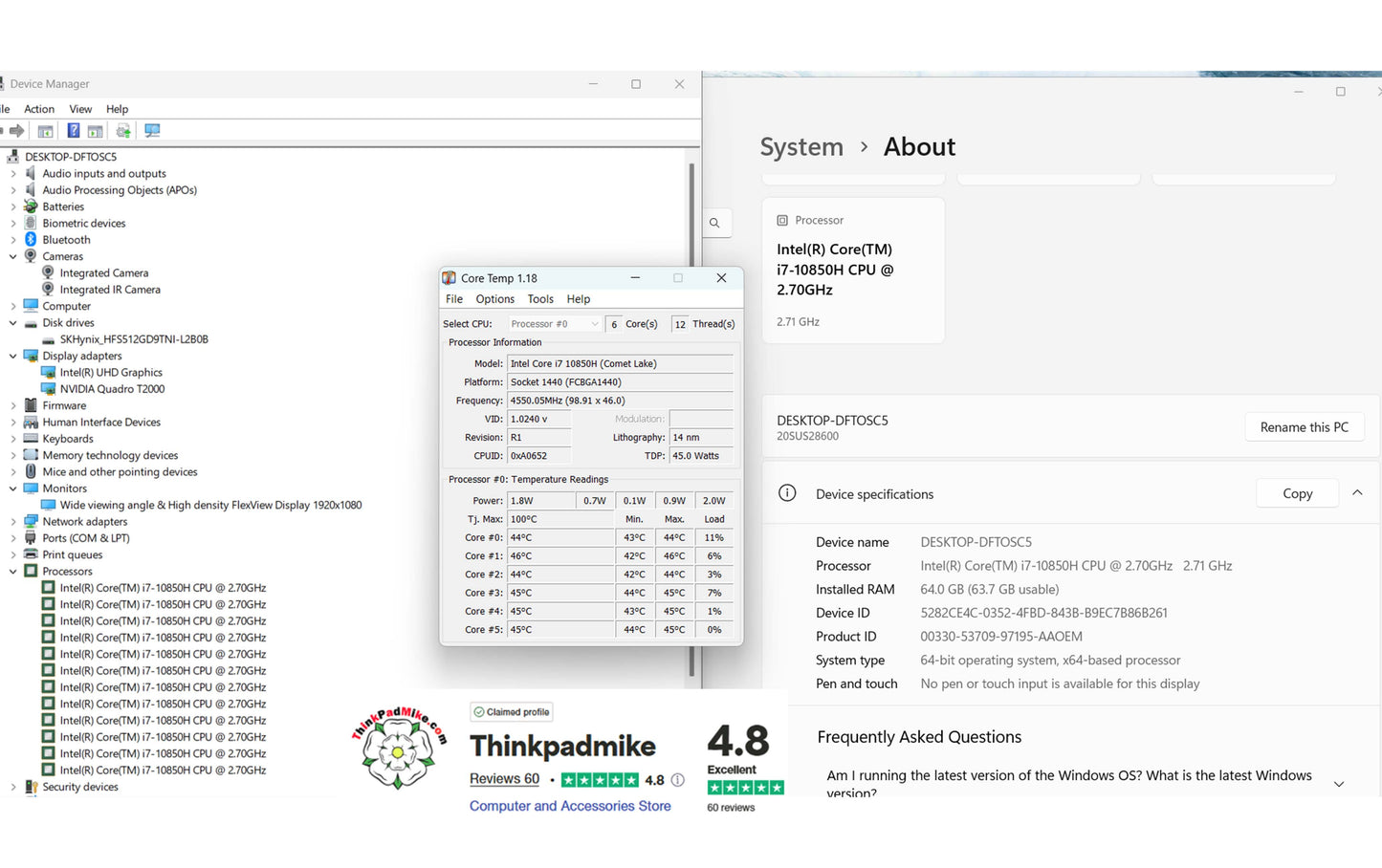Toggle the Show/Hide Console Tree toolbar icon
The width and height of the screenshot is (1382, 868).
[x=45, y=131]
